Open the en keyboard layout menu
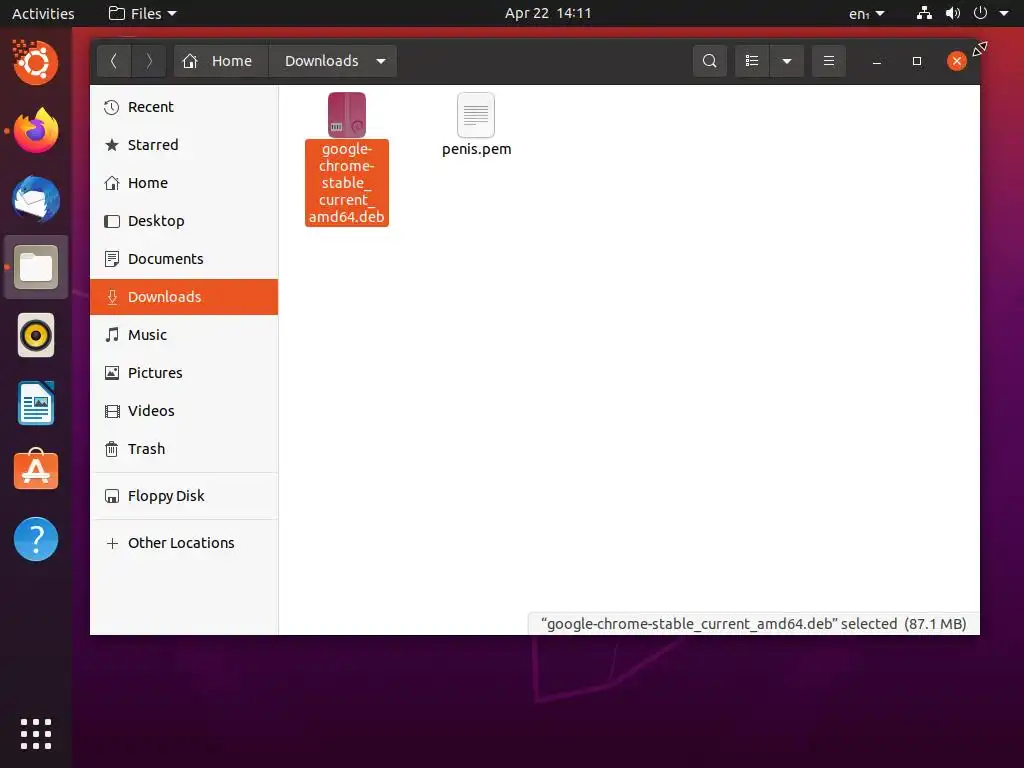The image size is (1024, 768). [x=866, y=13]
